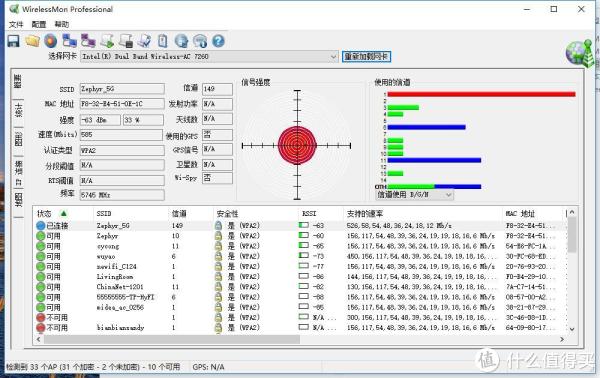The width and height of the screenshot is (600, 378).
Task: Click the globe download toolbar icon
Action: pos(181,41)
